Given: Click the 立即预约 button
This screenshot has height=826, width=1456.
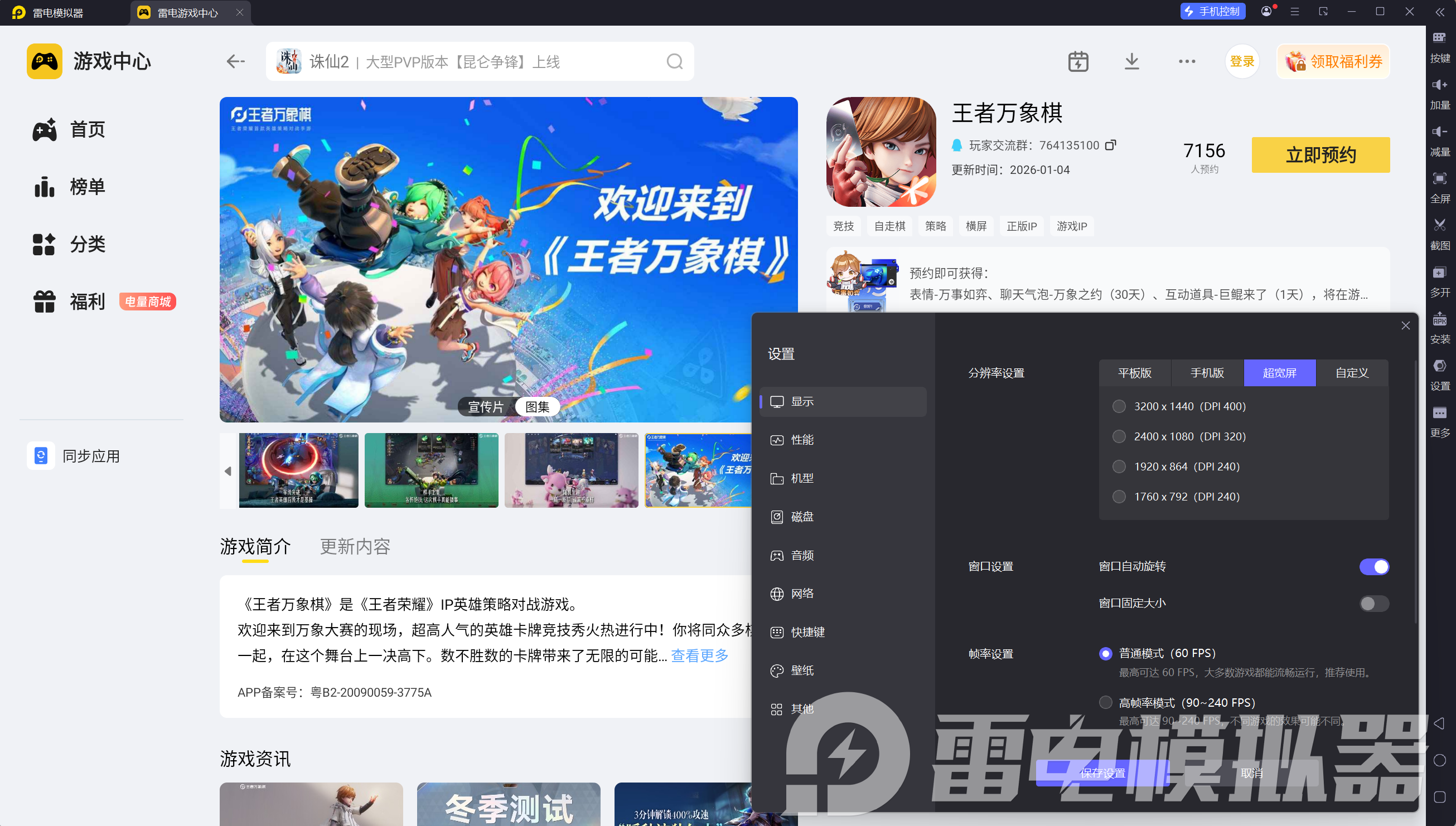Looking at the screenshot, I should (1320, 155).
